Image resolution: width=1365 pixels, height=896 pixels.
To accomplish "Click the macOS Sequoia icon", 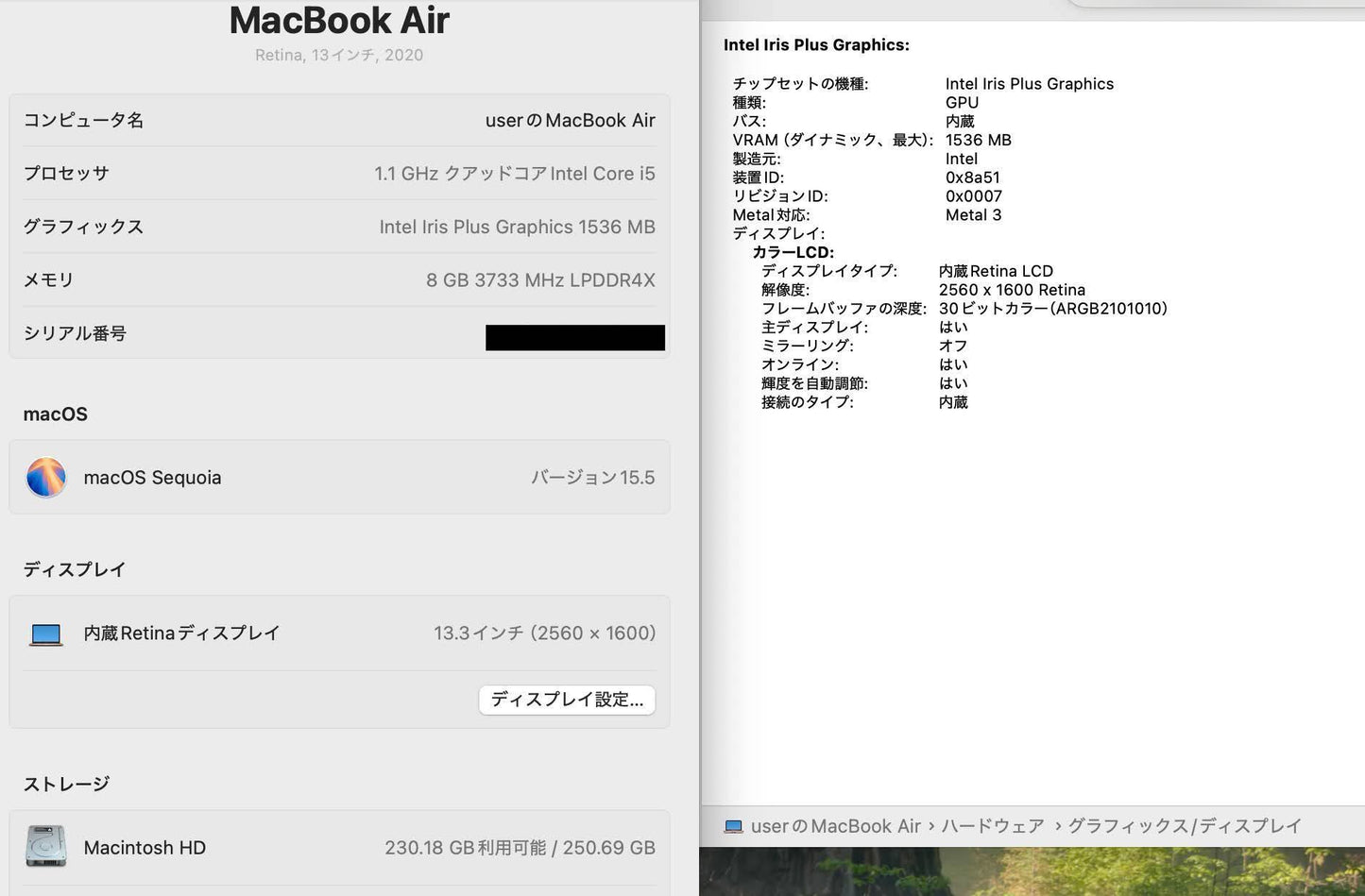I will click(45, 477).
